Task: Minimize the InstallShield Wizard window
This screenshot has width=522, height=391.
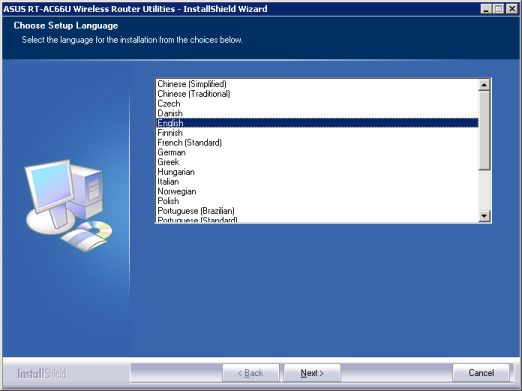Action: tap(486, 9)
